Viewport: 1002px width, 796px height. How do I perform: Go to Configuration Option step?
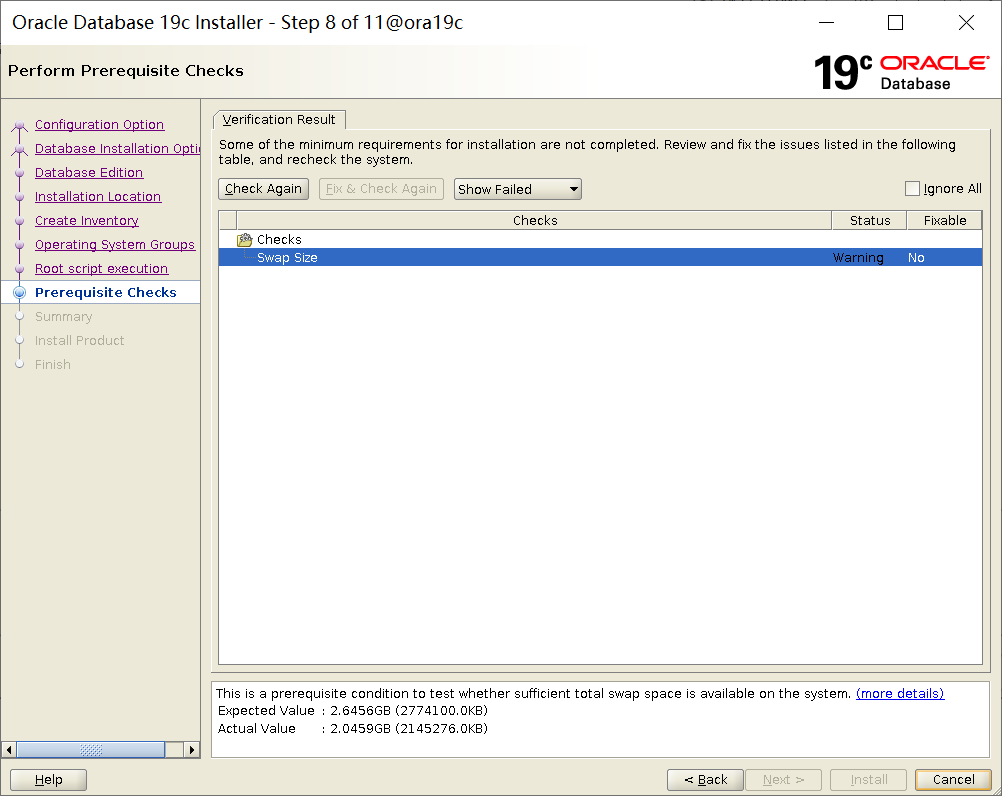[100, 125]
